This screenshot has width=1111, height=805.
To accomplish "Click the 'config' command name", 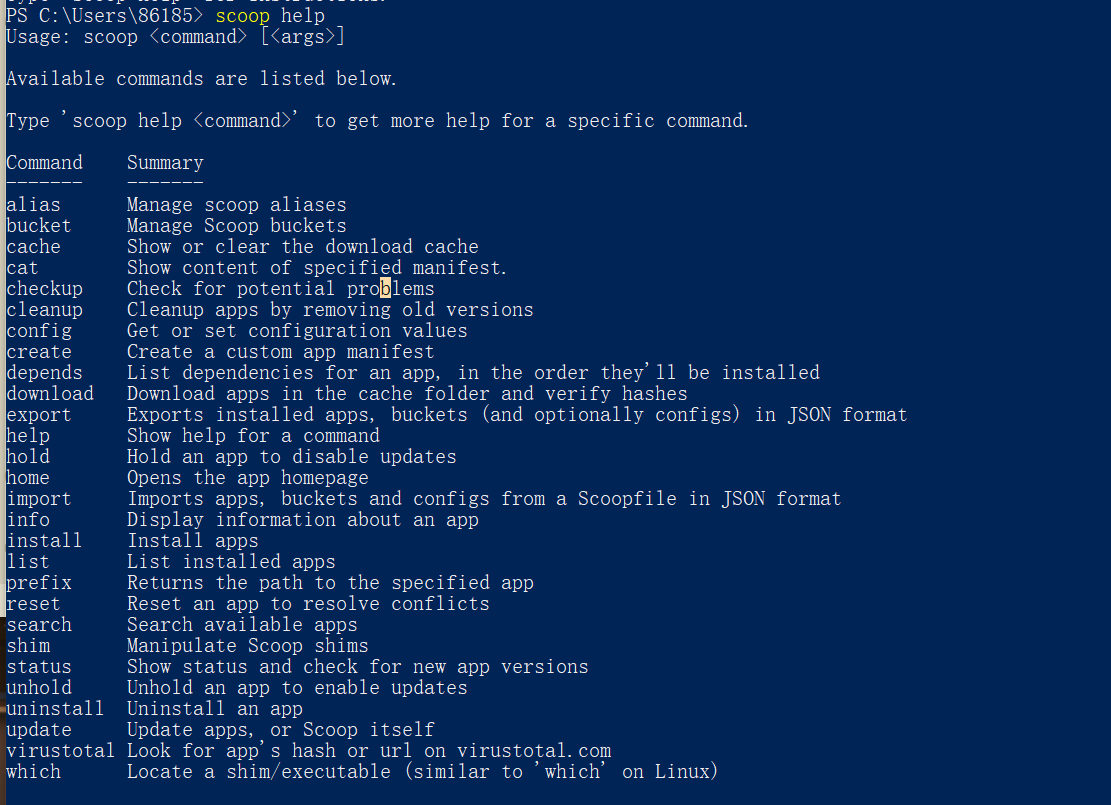I will click(x=39, y=331).
